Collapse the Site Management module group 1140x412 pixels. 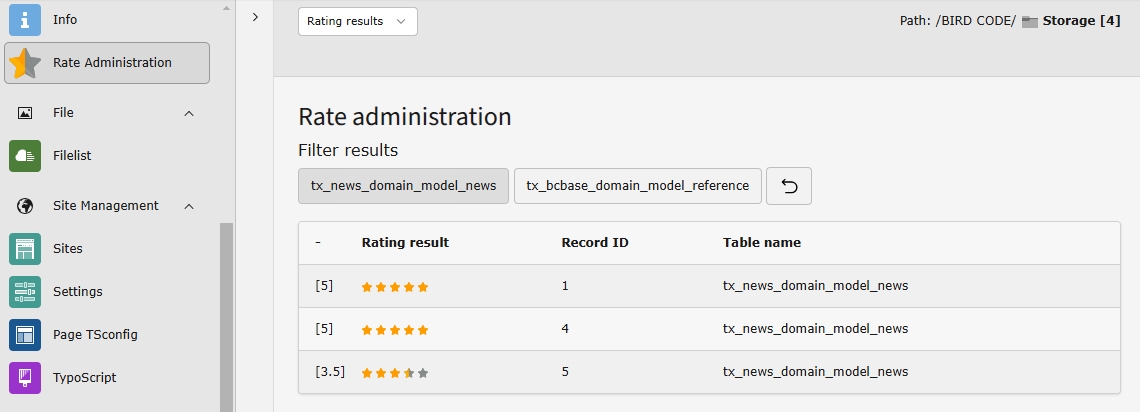click(189, 206)
